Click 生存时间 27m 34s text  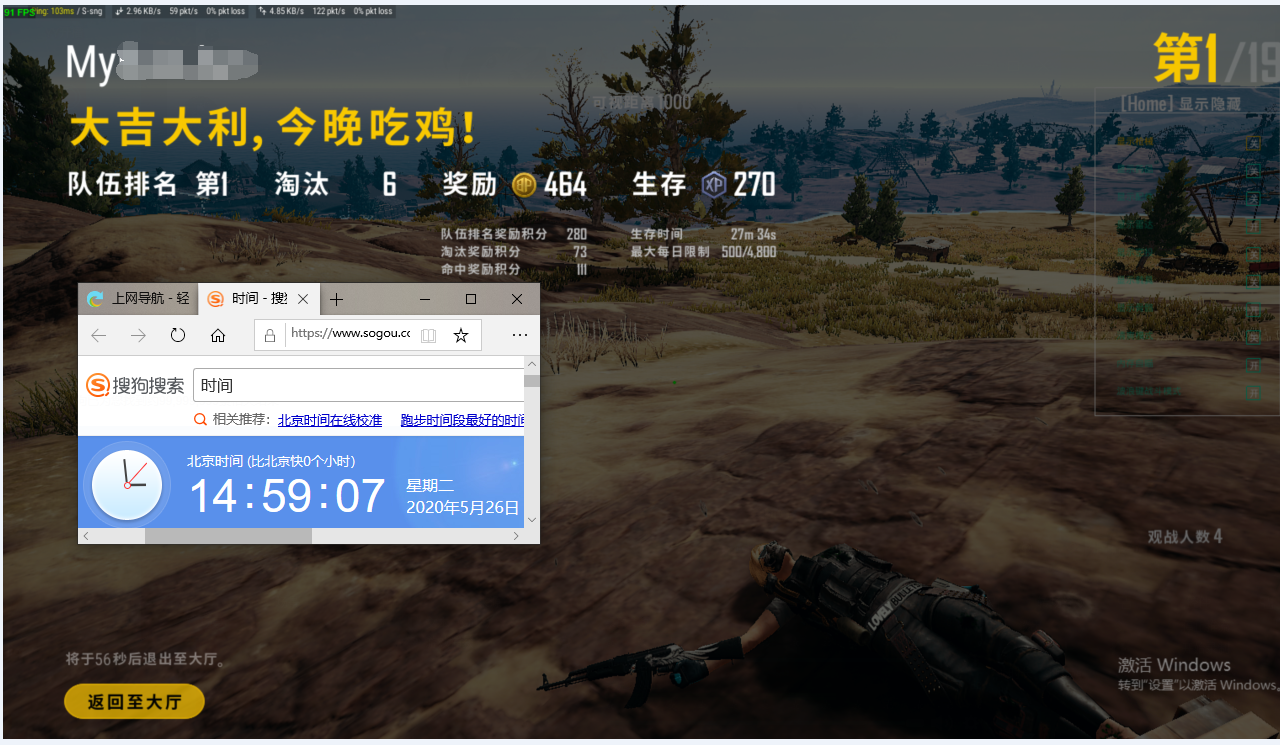click(703, 234)
